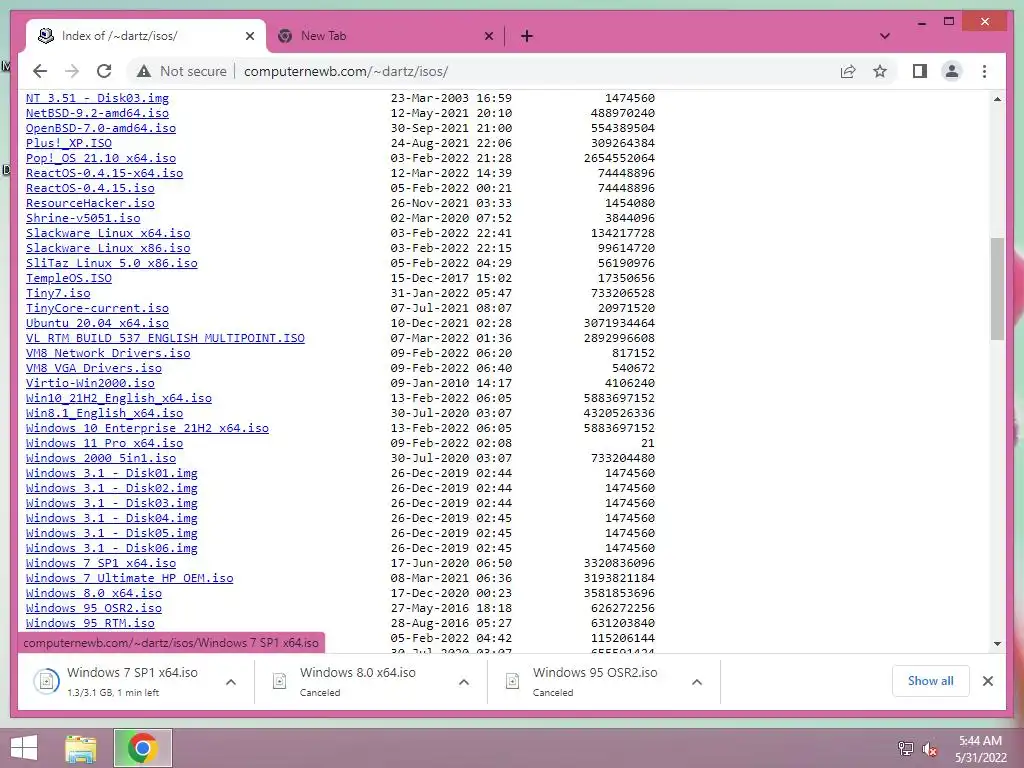Click the vertical scrollbar thumb
This screenshot has width=1024, height=768.
point(997,288)
